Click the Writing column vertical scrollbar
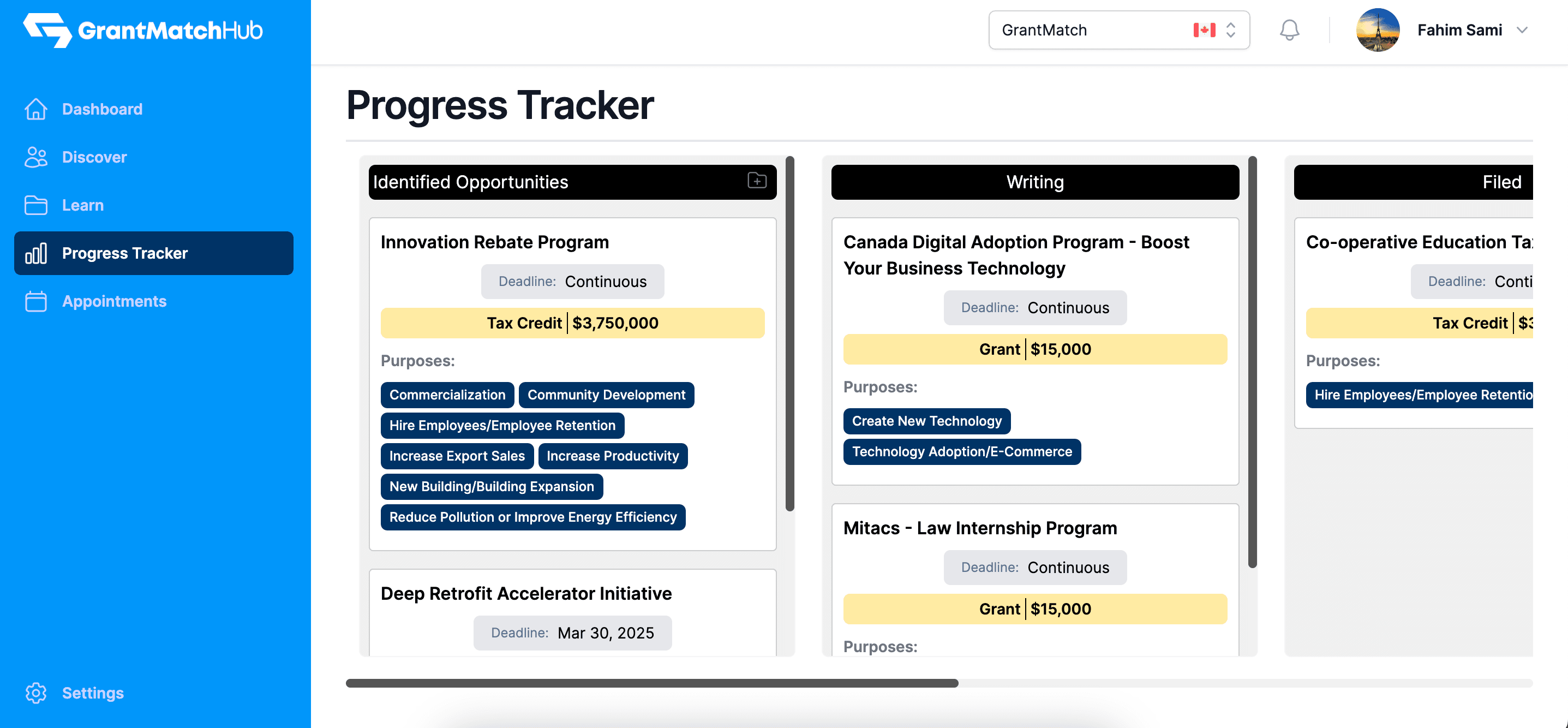The height and width of the screenshot is (728, 1568). point(1252,362)
